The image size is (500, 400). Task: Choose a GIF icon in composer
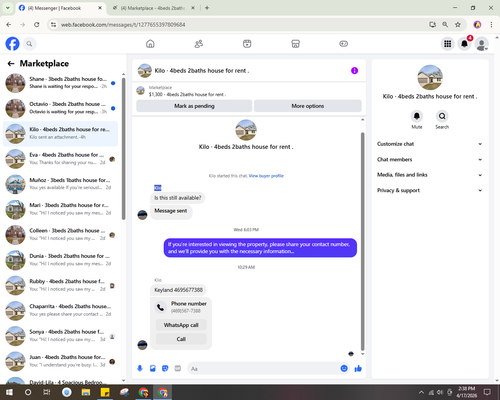pos(178,368)
